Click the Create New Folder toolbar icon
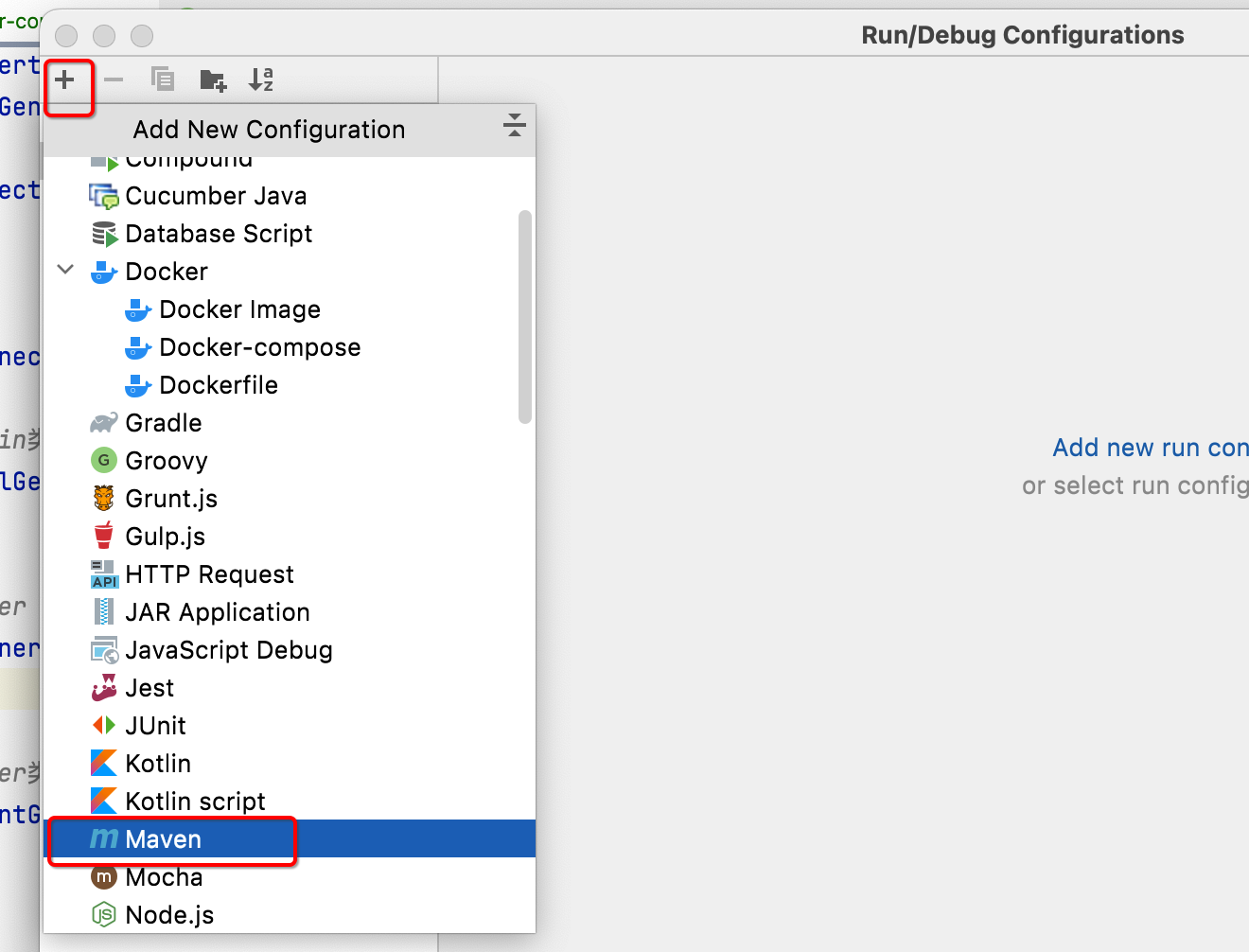This screenshot has height=952, width=1249. (x=213, y=80)
